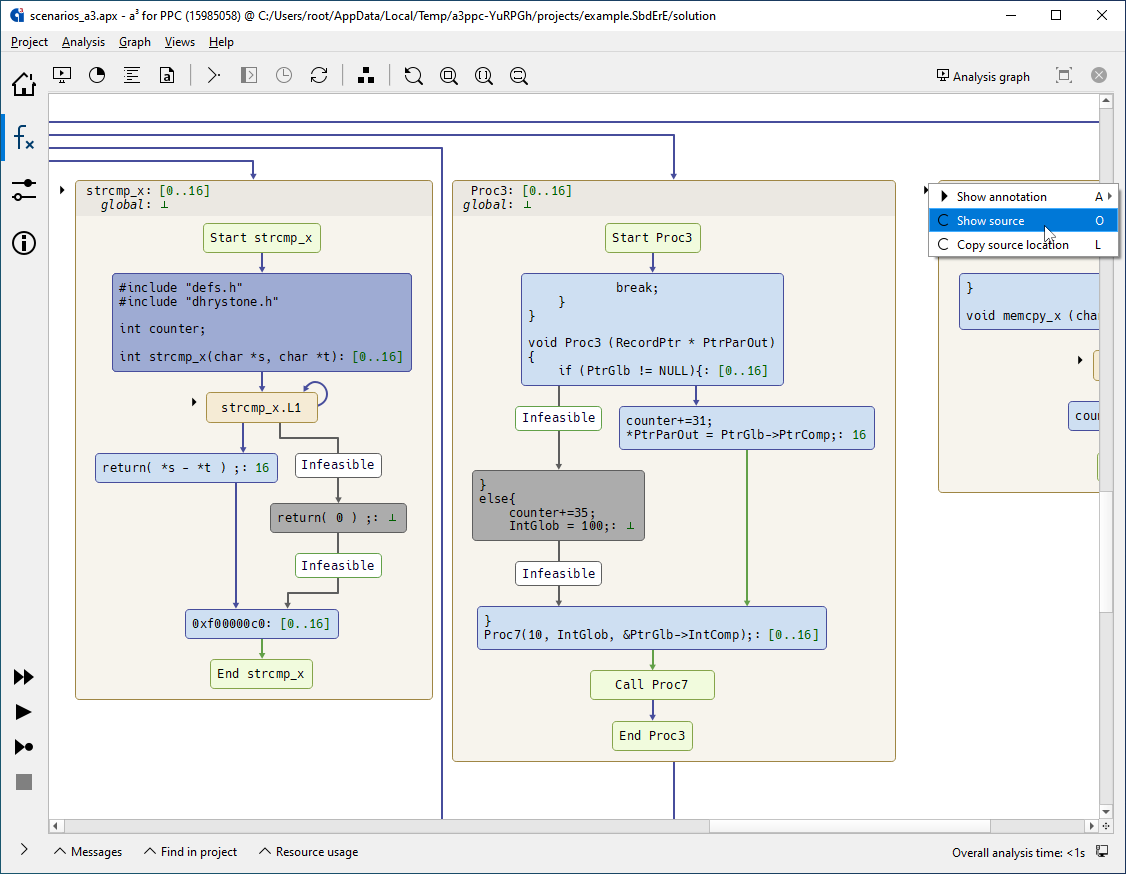Click the End strcmp_x node
The image size is (1126, 874).
pyautogui.click(x=261, y=674)
